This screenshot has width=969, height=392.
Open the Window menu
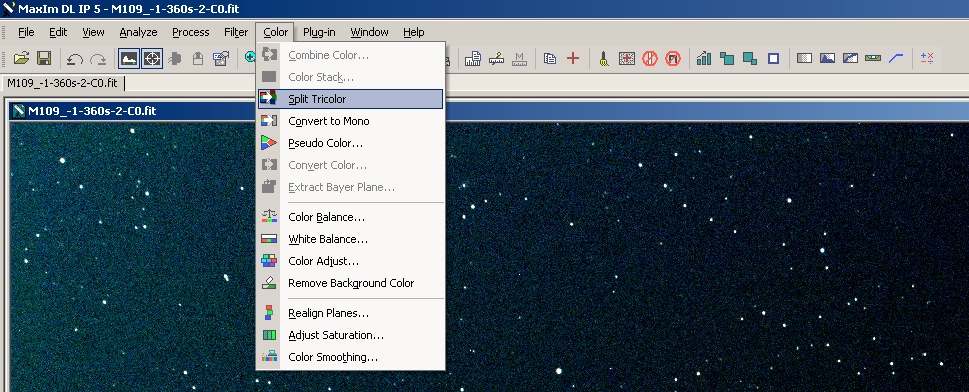point(370,32)
